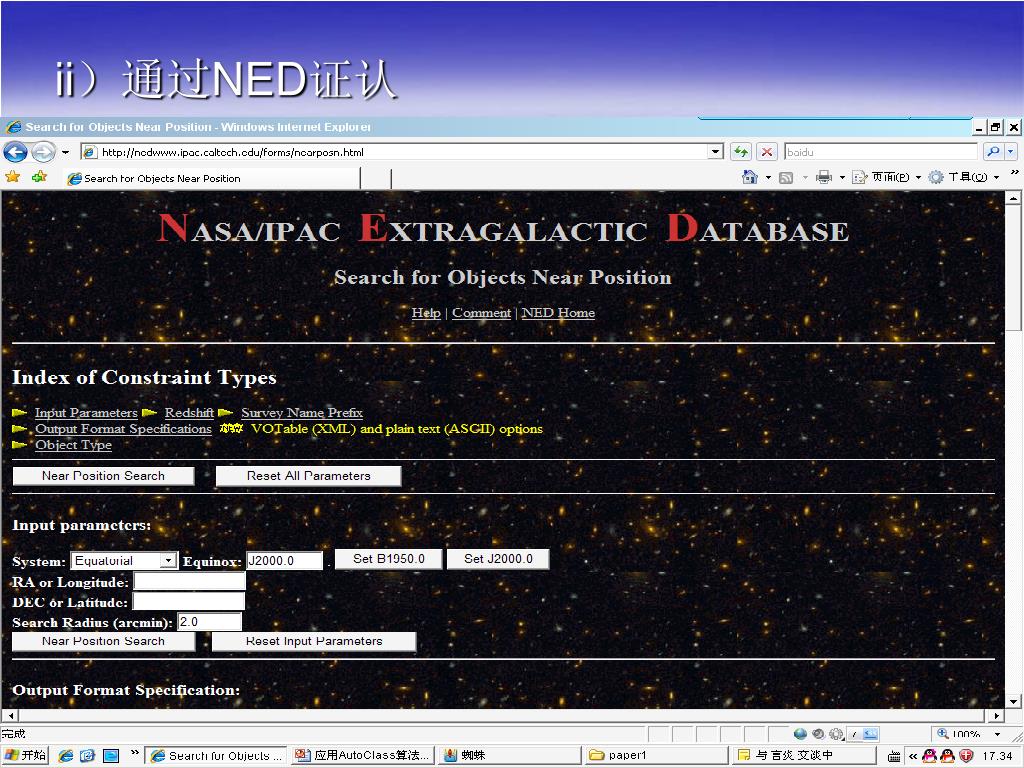Click the Redshift constraint link
Screen dimensions: 1024x768
click(x=189, y=413)
